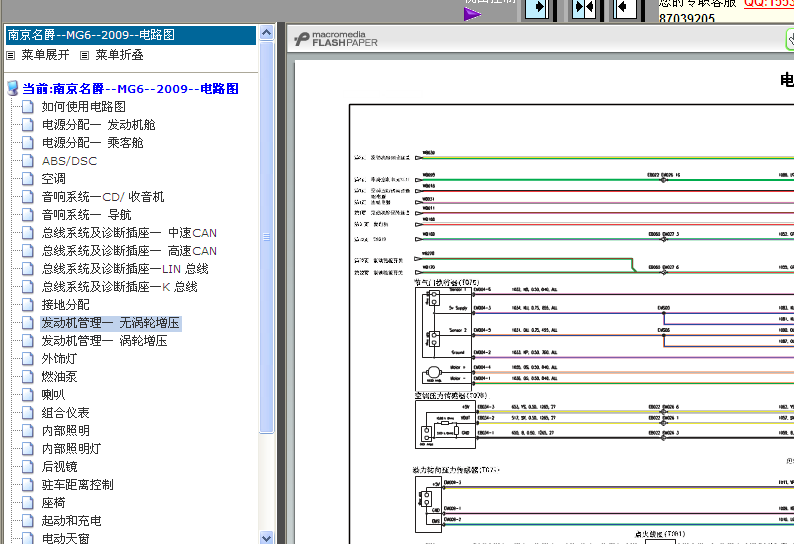794x544 pixels.
Task: Click the Macromedia FlashPaper logo
Action: point(336,39)
